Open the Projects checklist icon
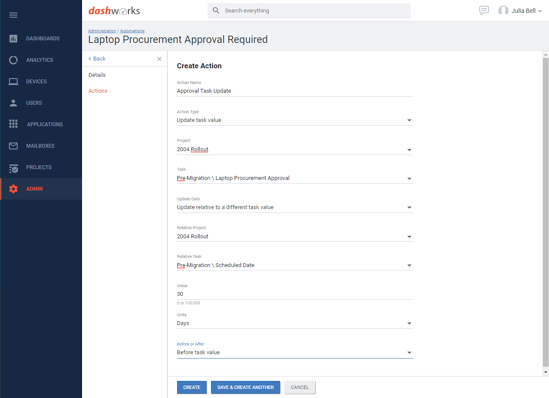 click(x=13, y=168)
